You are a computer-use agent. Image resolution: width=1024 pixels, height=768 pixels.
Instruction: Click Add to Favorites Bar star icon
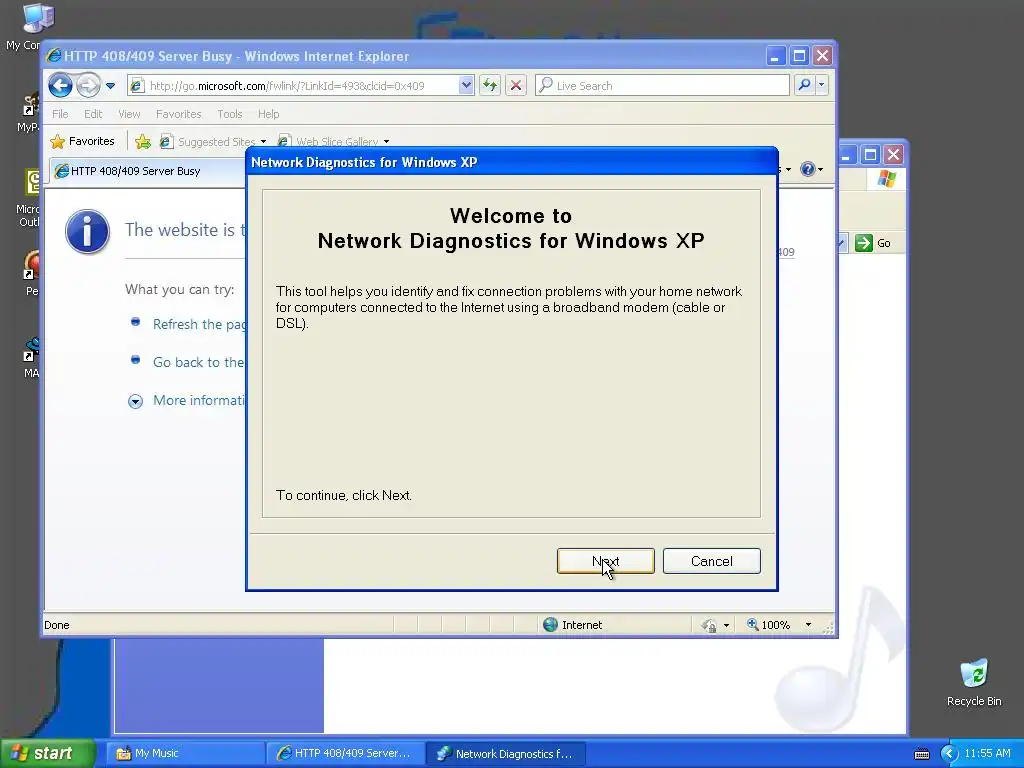(x=142, y=141)
